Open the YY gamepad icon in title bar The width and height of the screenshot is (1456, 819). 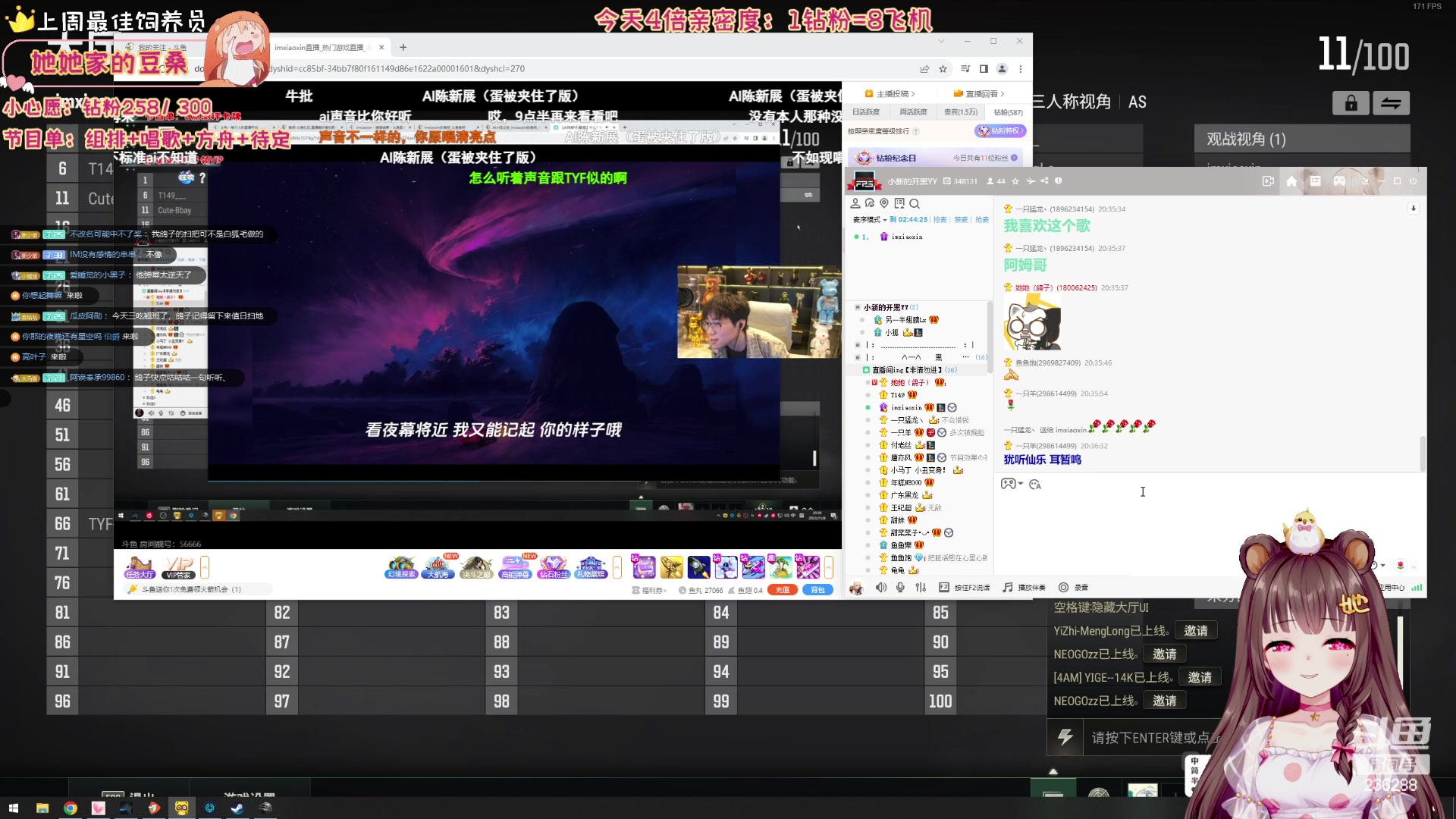pos(1339,180)
